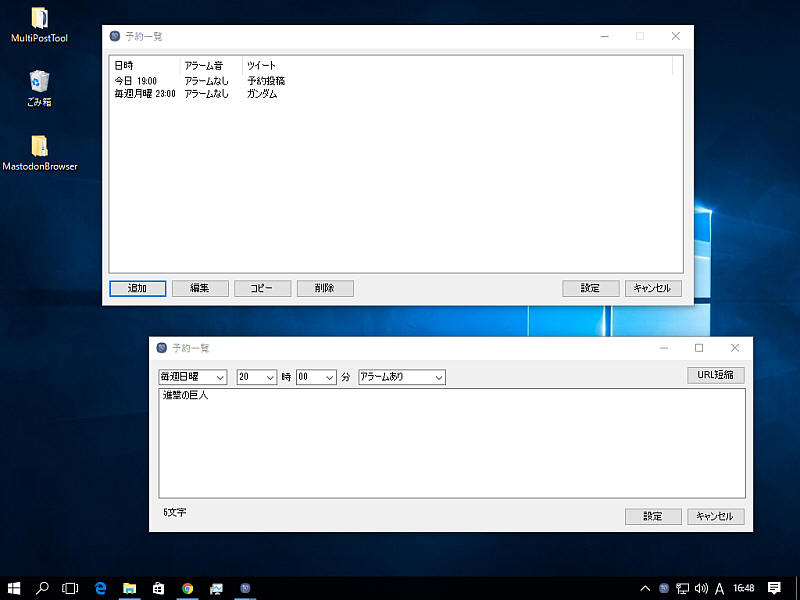Open network status tray icon
The height and width of the screenshot is (600, 800).
point(683,588)
